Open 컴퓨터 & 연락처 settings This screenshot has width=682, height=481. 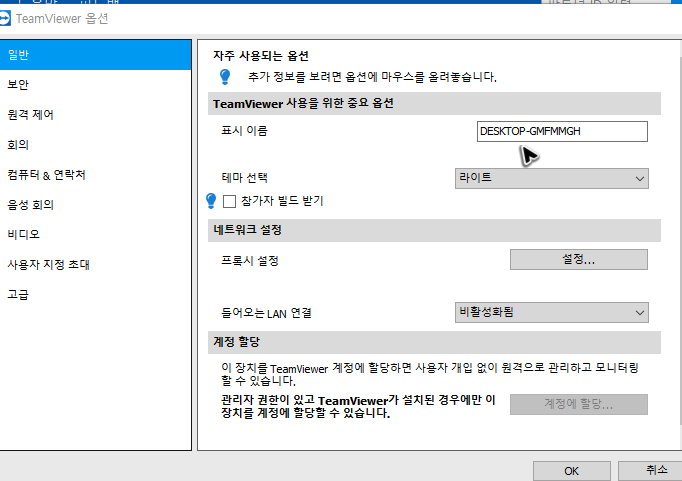click(96, 174)
